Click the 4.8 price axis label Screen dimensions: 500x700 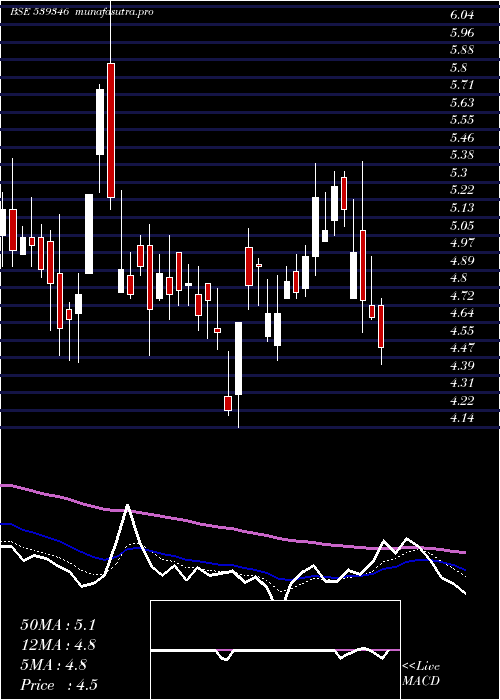pos(458,278)
